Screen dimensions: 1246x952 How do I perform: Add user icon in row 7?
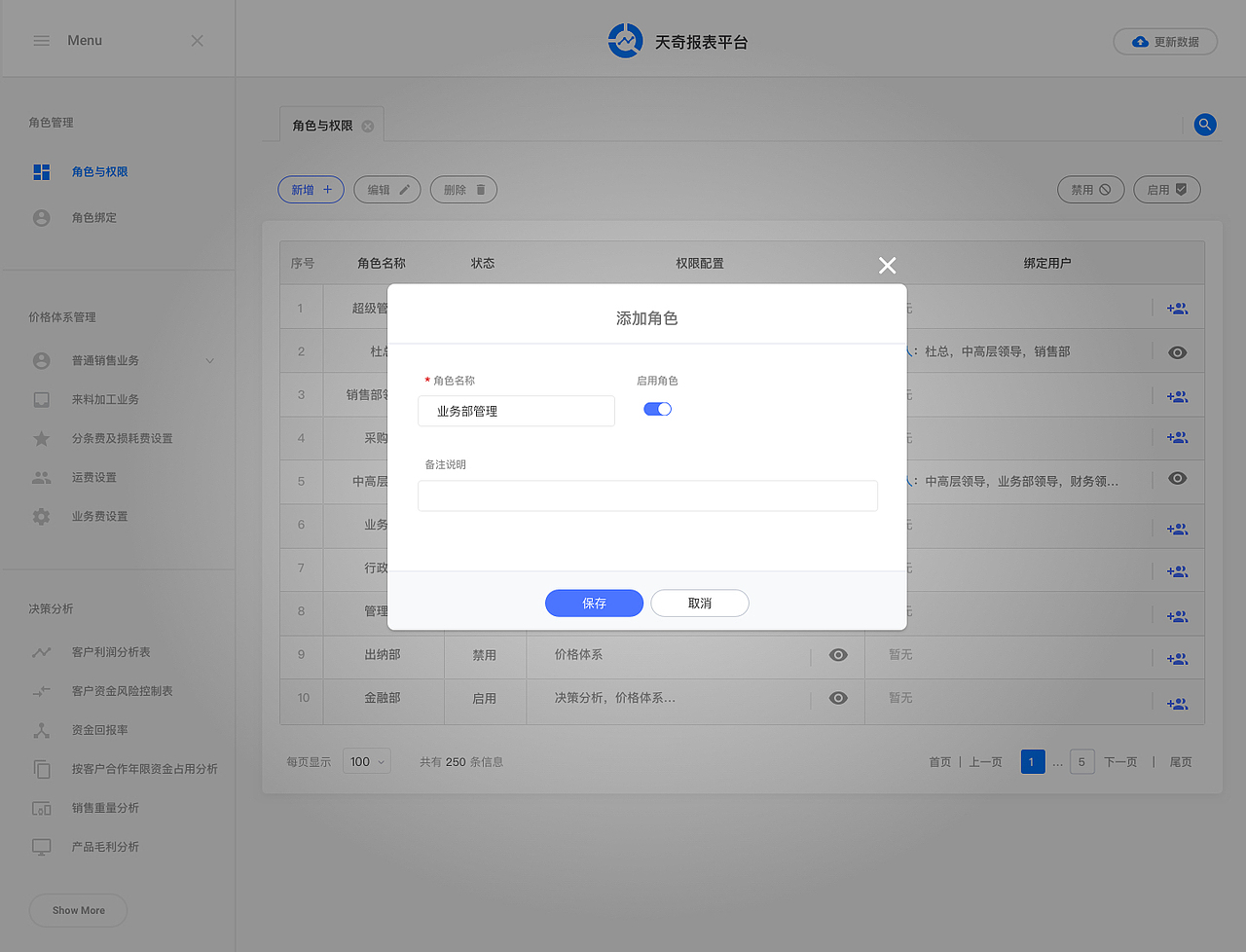[x=1178, y=572]
